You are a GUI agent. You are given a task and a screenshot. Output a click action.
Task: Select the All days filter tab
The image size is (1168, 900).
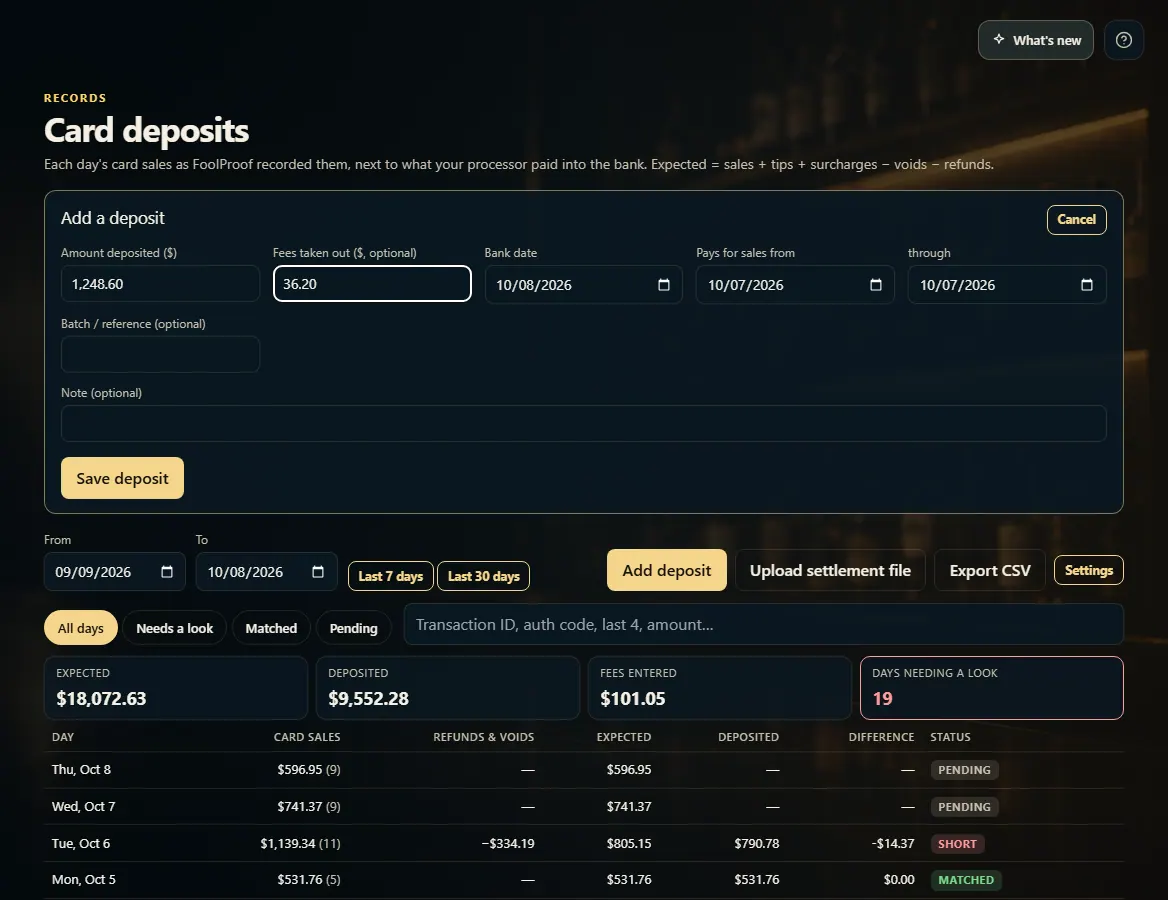tap(80, 628)
